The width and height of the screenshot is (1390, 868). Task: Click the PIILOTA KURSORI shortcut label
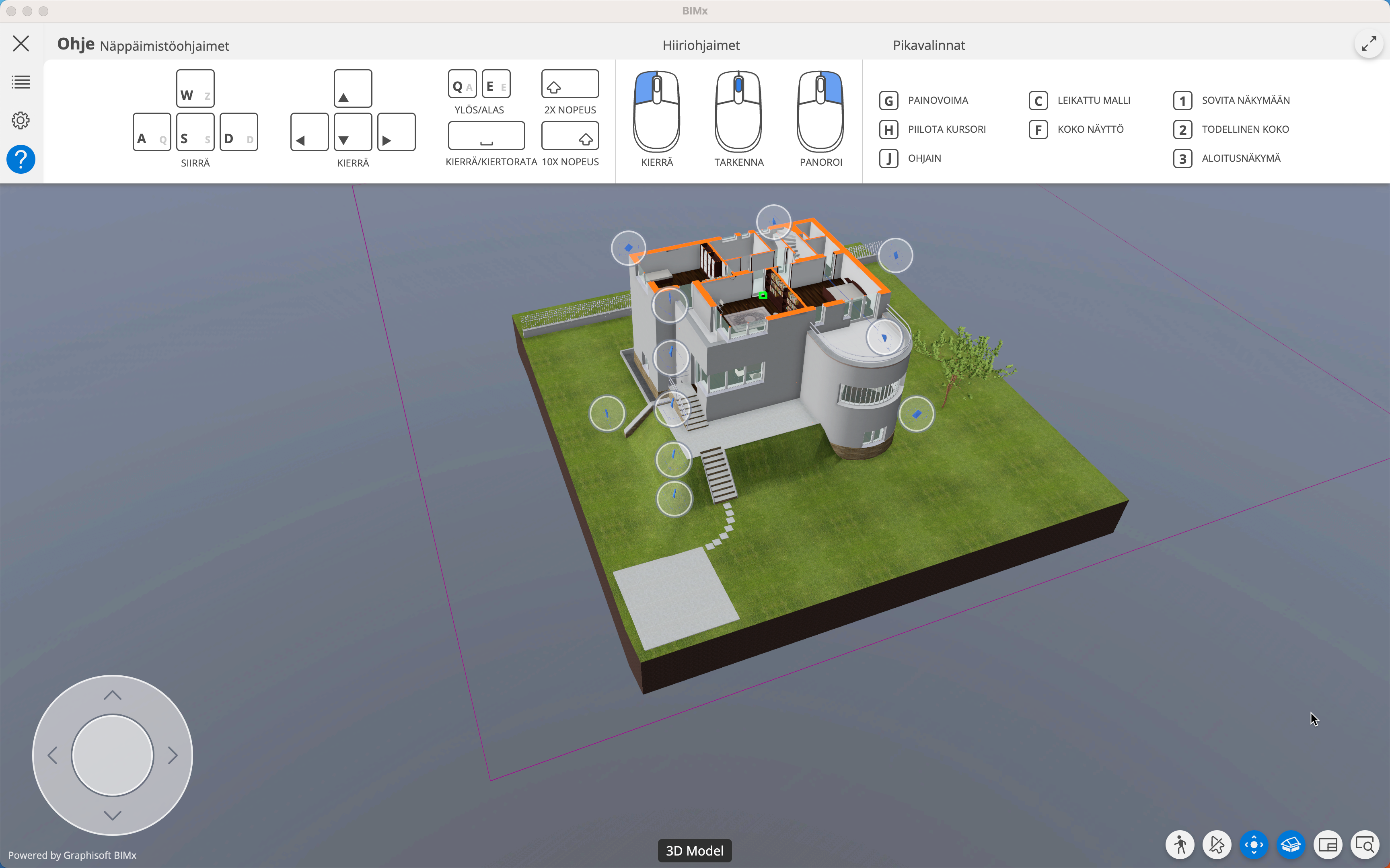coord(947,130)
